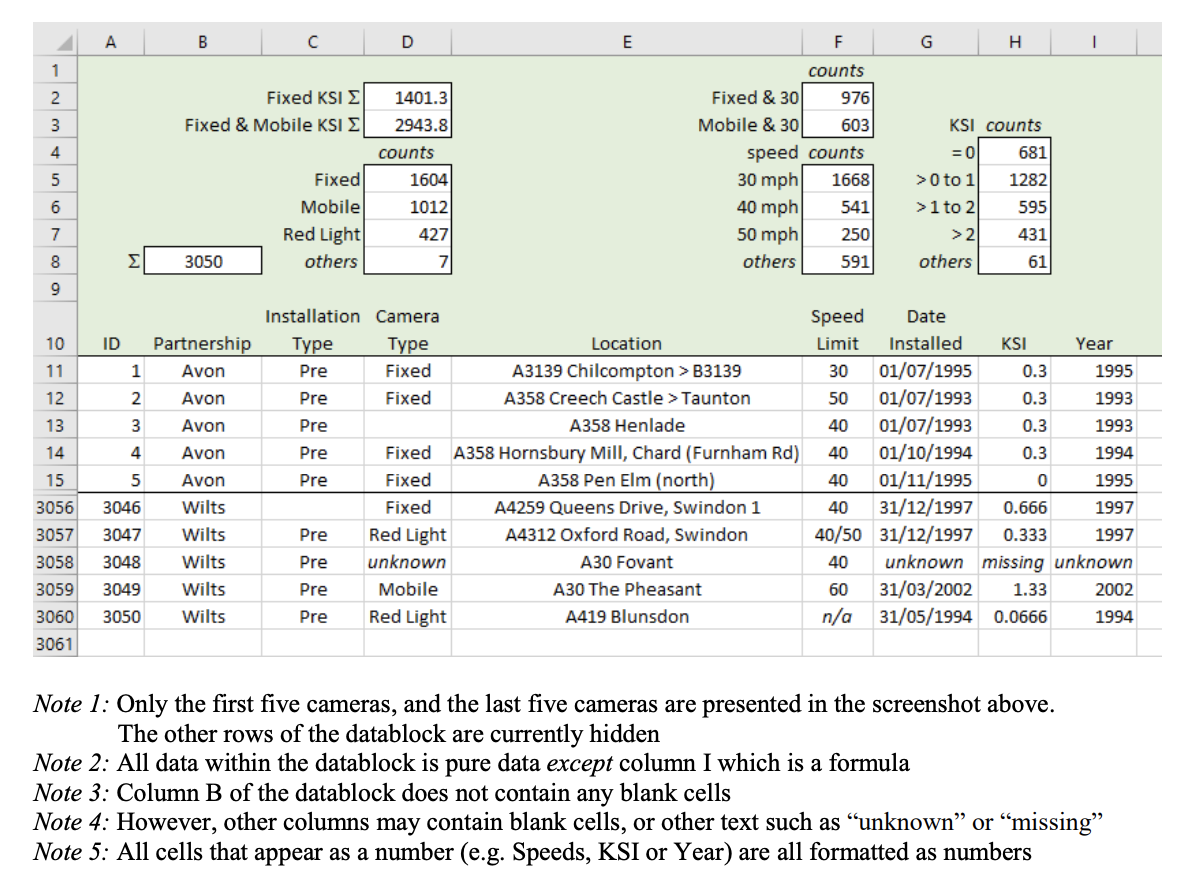
Task: Select the cell containing A358 Henlade
Action: point(626,425)
